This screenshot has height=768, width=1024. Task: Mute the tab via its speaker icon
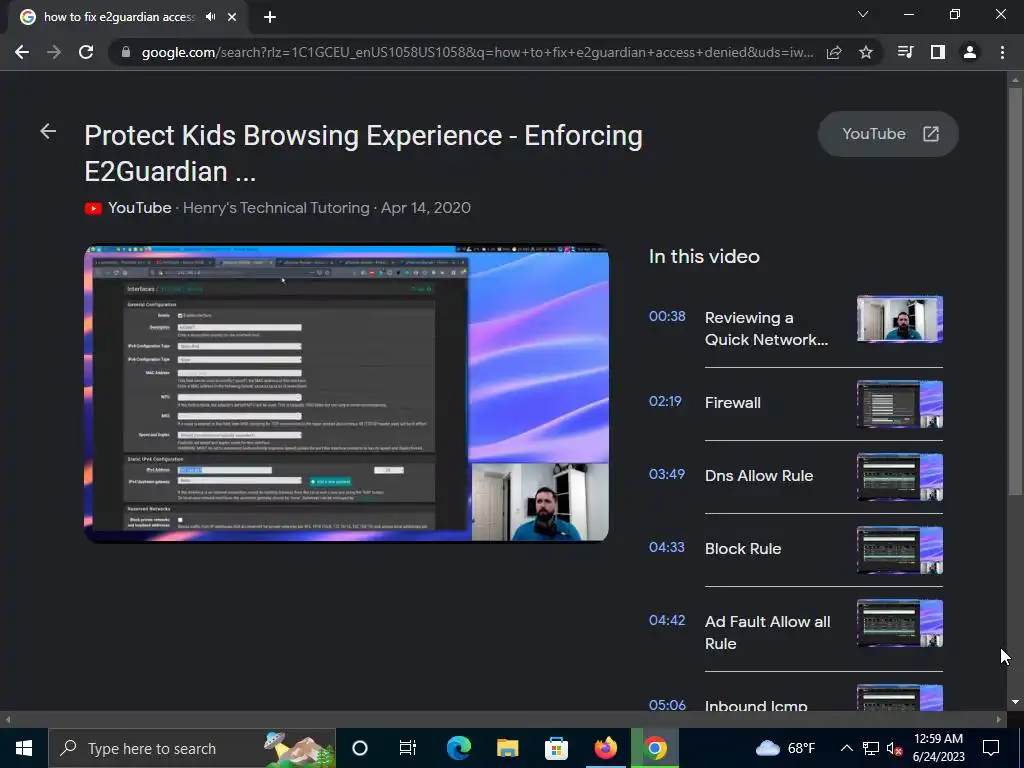pyautogui.click(x=210, y=17)
